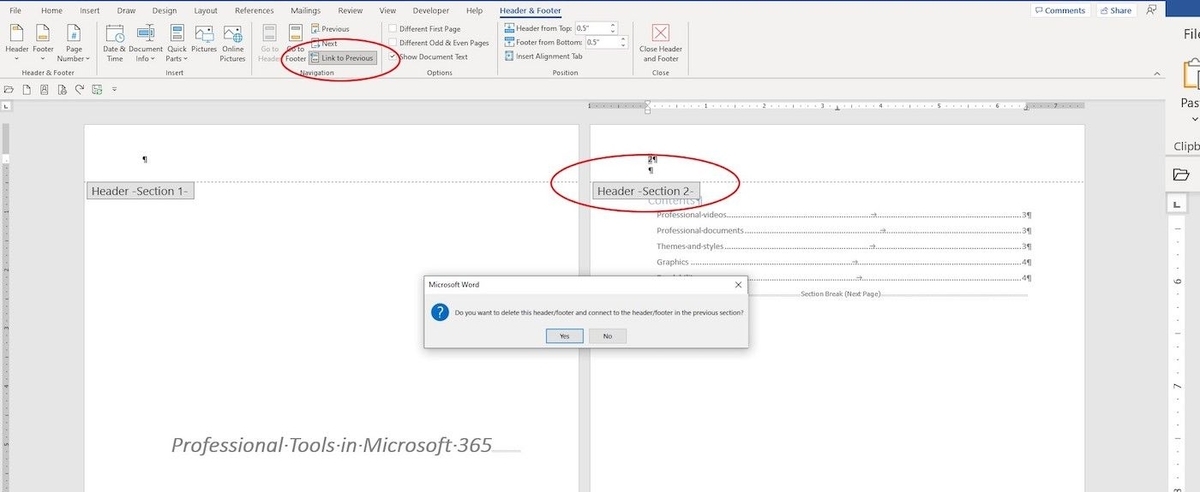Click the Header -Section 2- label

[x=646, y=191]
